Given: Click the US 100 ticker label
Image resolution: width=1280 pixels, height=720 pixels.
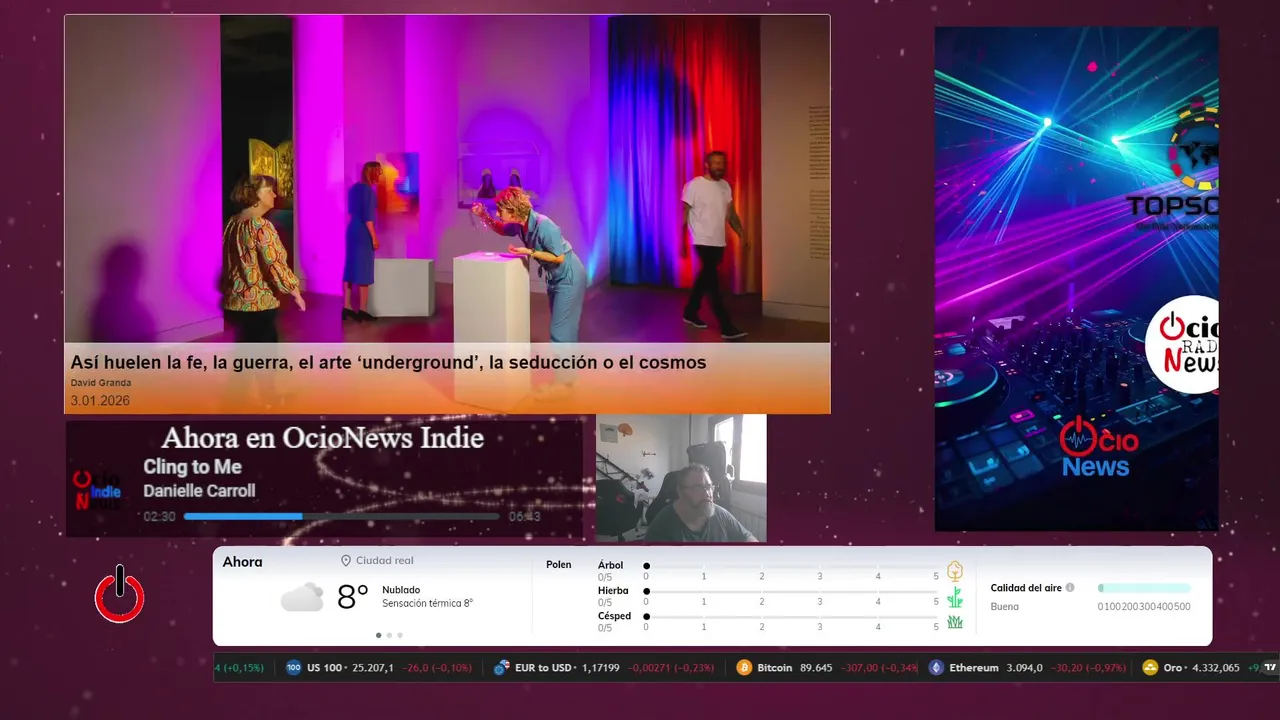Looking at the screenshot, I should [324, 668].
